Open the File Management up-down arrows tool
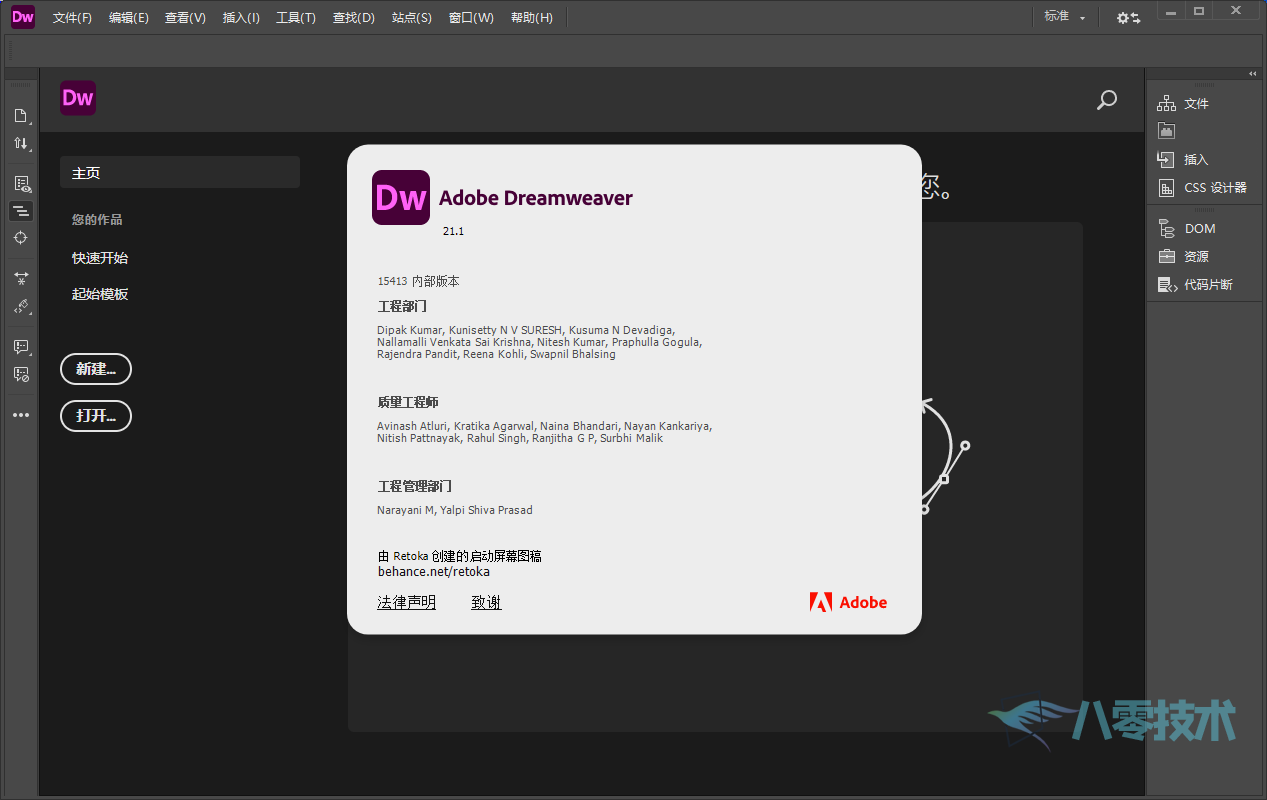Image resolution: width=1267 pixels, height=800 pixels. pyautogui.click(x=21, y=144)
